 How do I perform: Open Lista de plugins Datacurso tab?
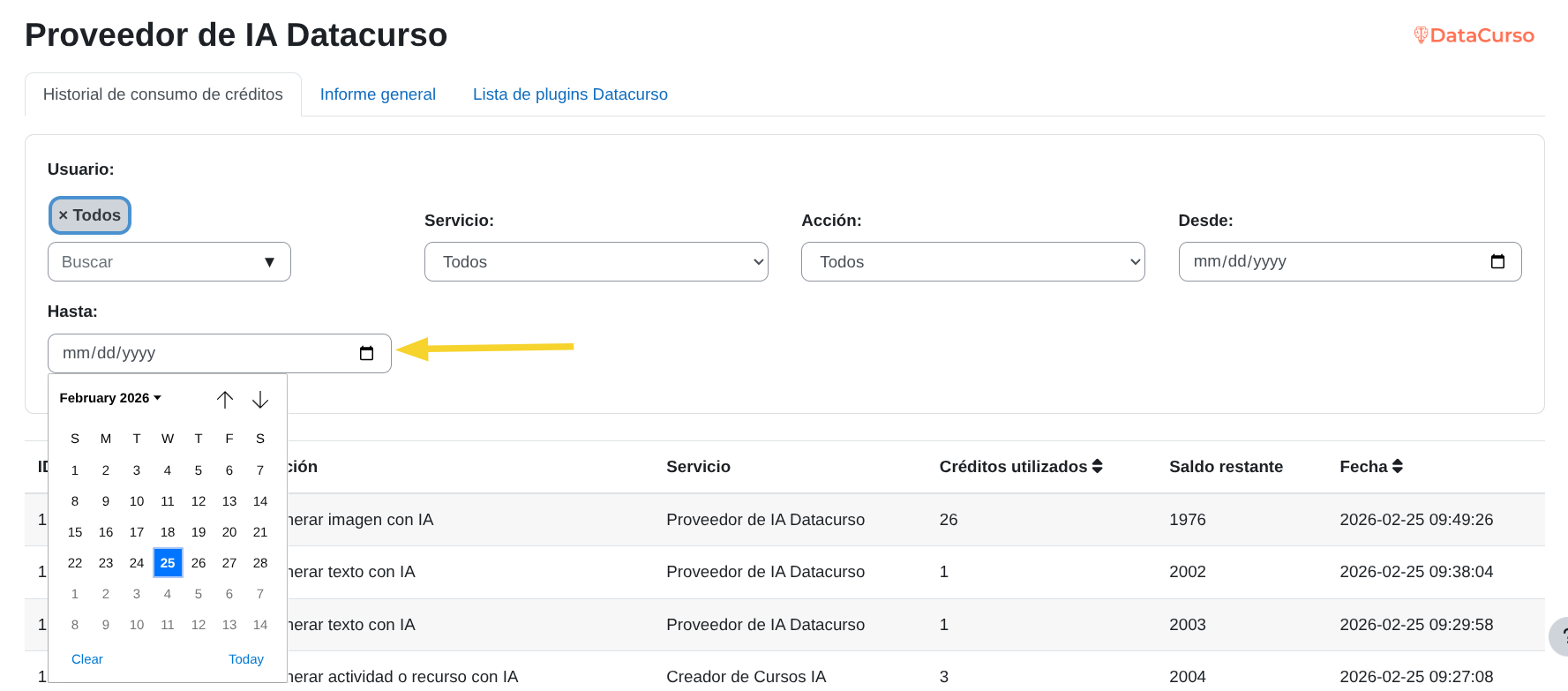(x=570, y=94)
